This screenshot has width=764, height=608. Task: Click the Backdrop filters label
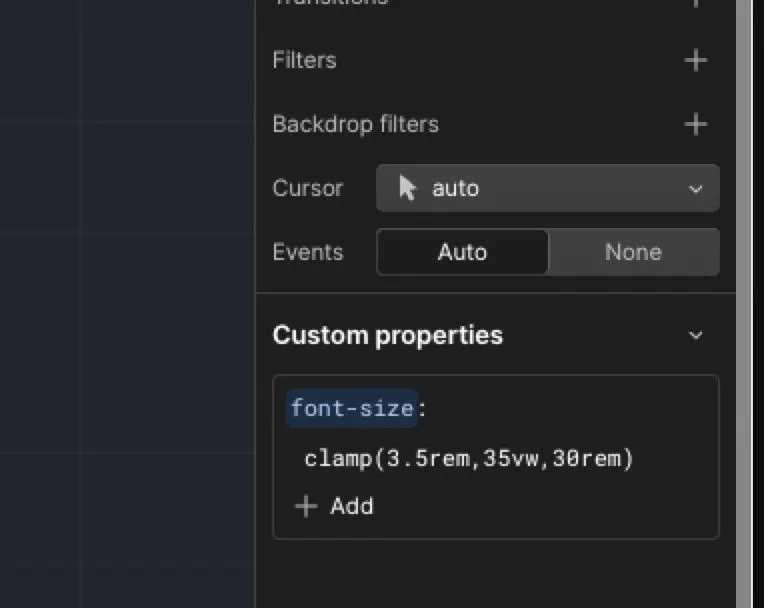click(356, 124)
